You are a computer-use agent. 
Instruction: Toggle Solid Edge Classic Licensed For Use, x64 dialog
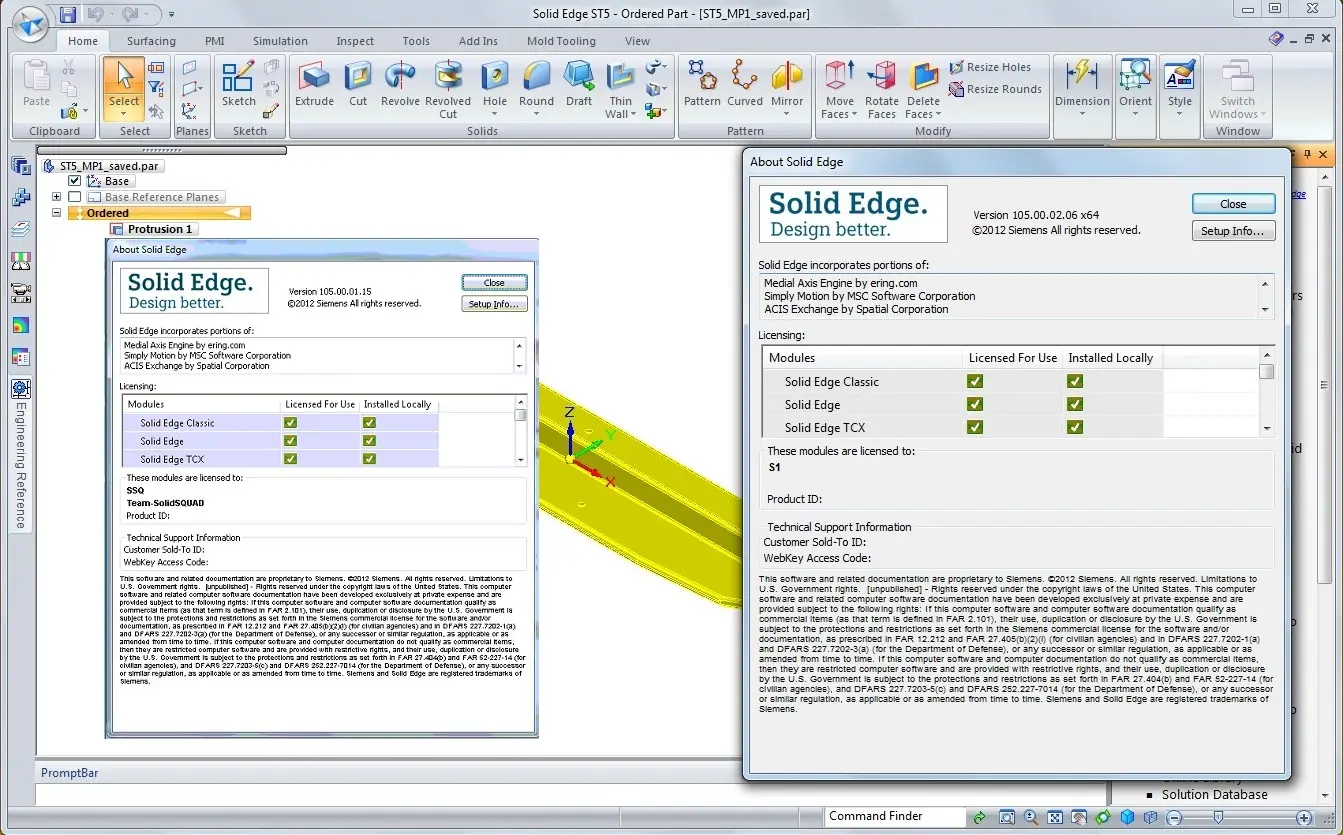pos(975,381)
